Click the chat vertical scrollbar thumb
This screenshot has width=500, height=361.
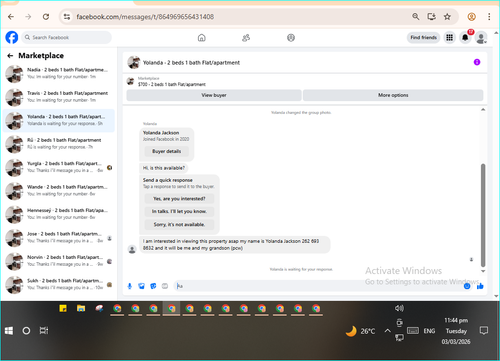coord(483,215)
